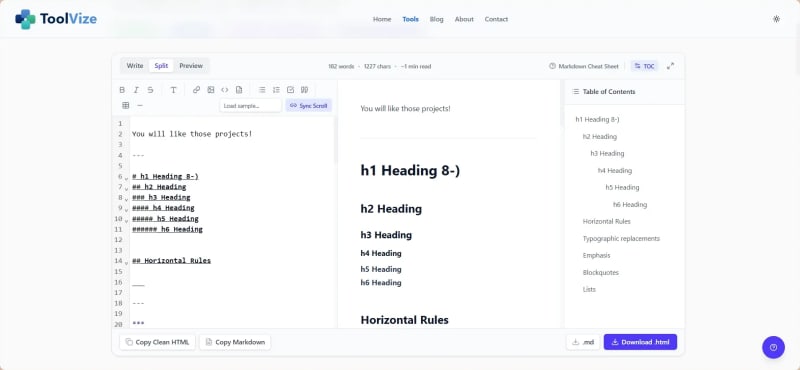Download the file as .md
This screenshot has width=800, height=370.
point(583,342)
